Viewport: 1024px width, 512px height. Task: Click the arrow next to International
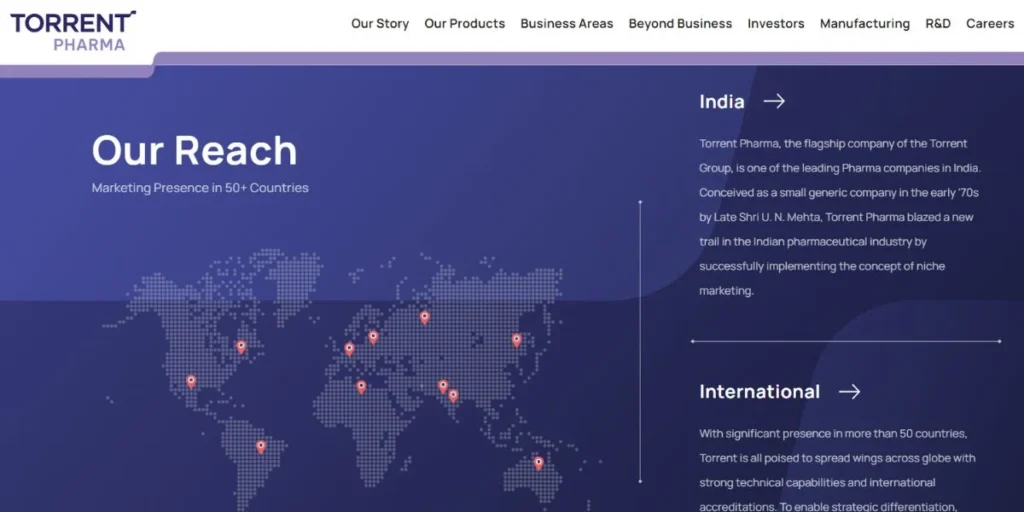[850, 391]
